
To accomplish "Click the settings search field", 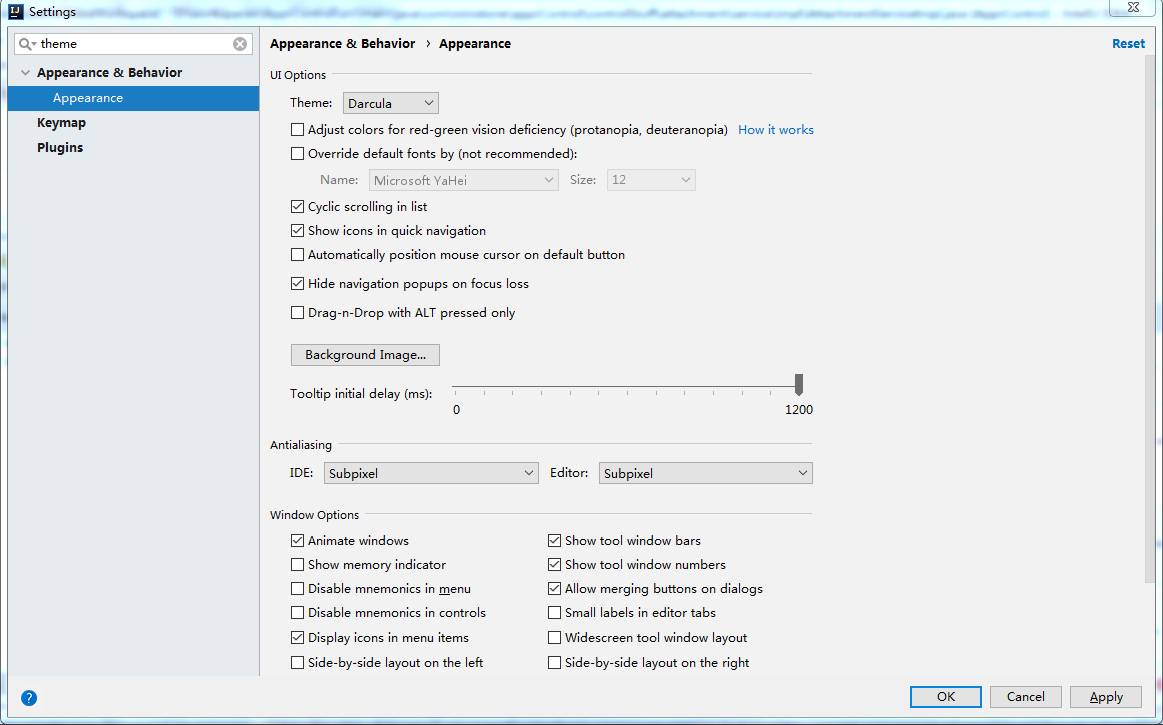I will (x=134, y=44).
